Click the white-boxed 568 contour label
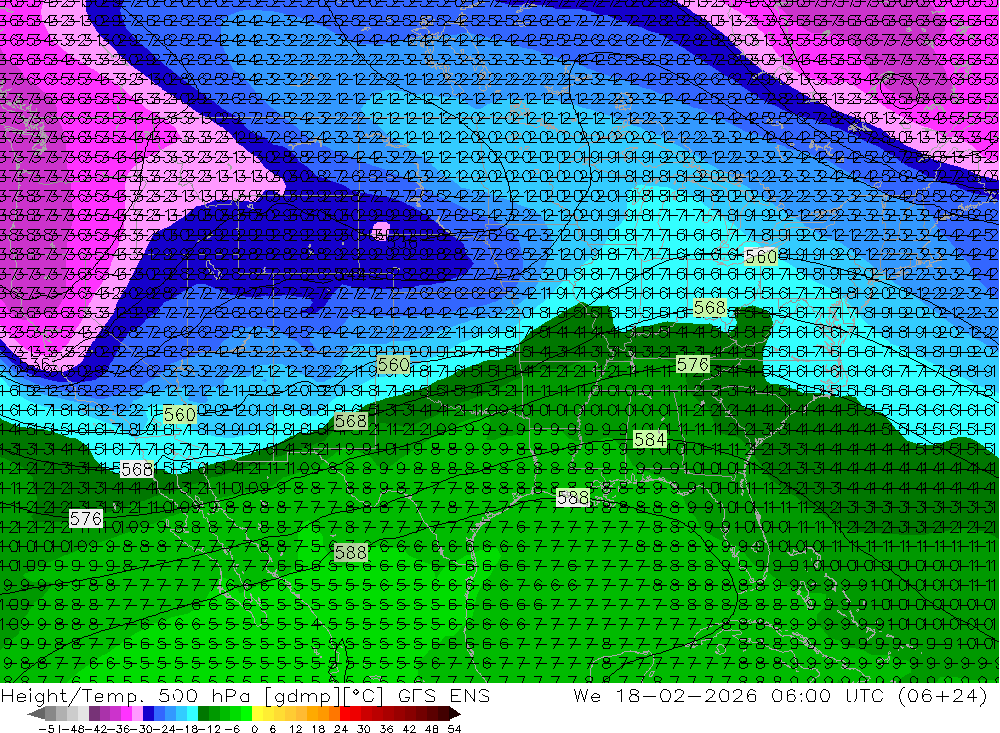1000x733 pixels. (x=136, y=470)
